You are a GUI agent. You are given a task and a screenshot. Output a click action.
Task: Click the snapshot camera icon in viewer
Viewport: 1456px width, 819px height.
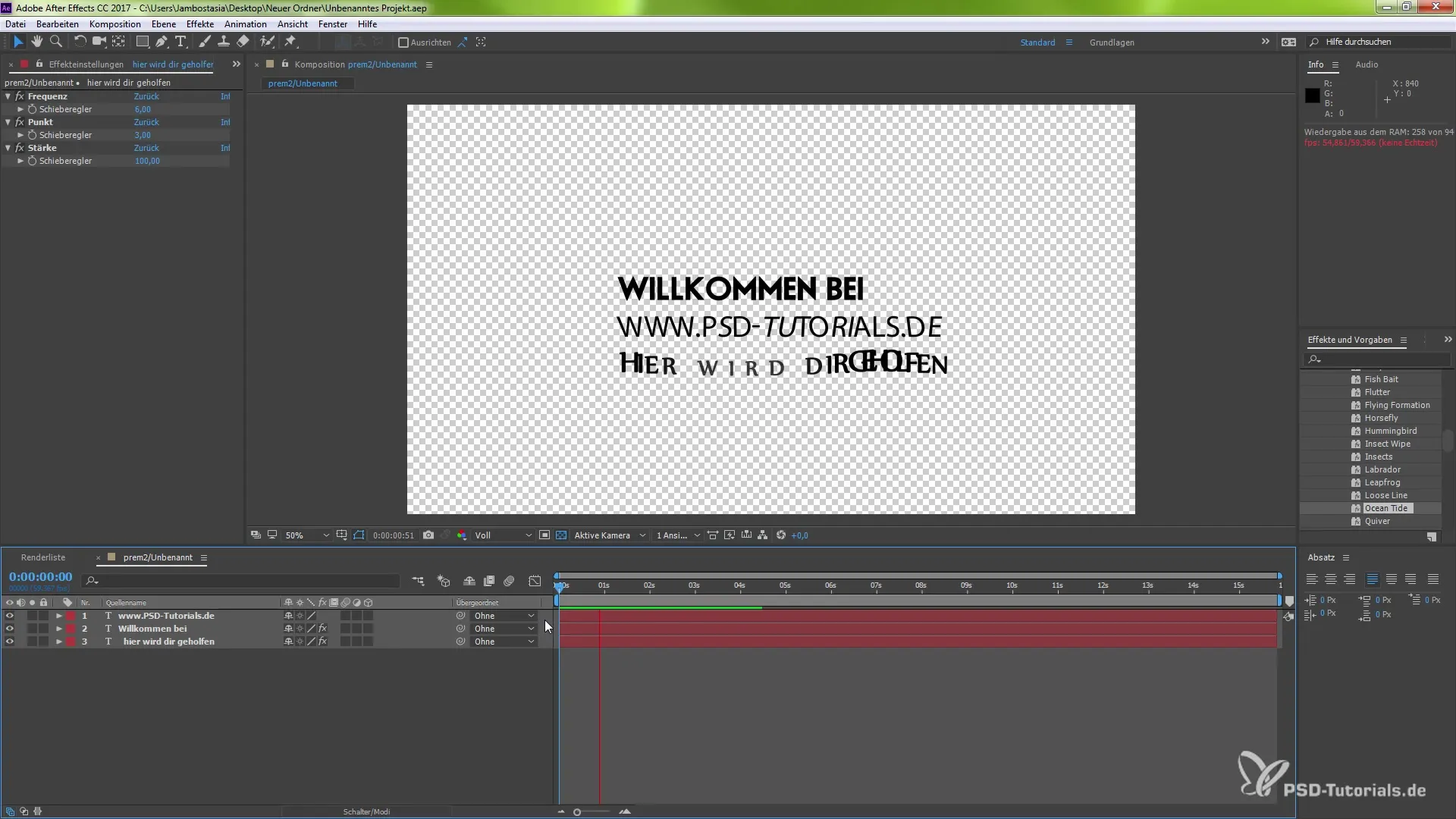[428, 535]
